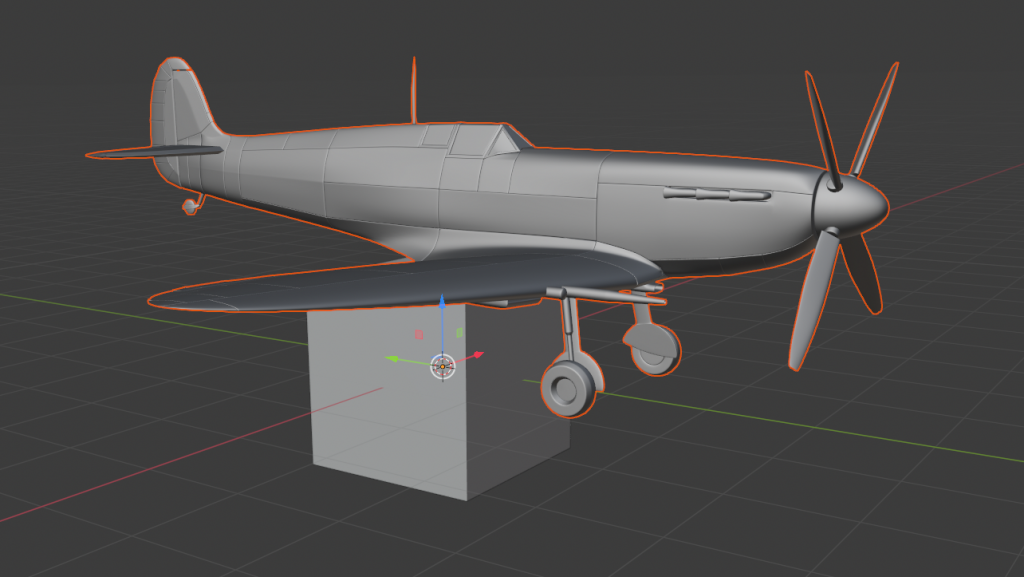Screen dimensions: 1024x577
Task: Select the airplane's left wing surface
Action: tap(400, 283)
